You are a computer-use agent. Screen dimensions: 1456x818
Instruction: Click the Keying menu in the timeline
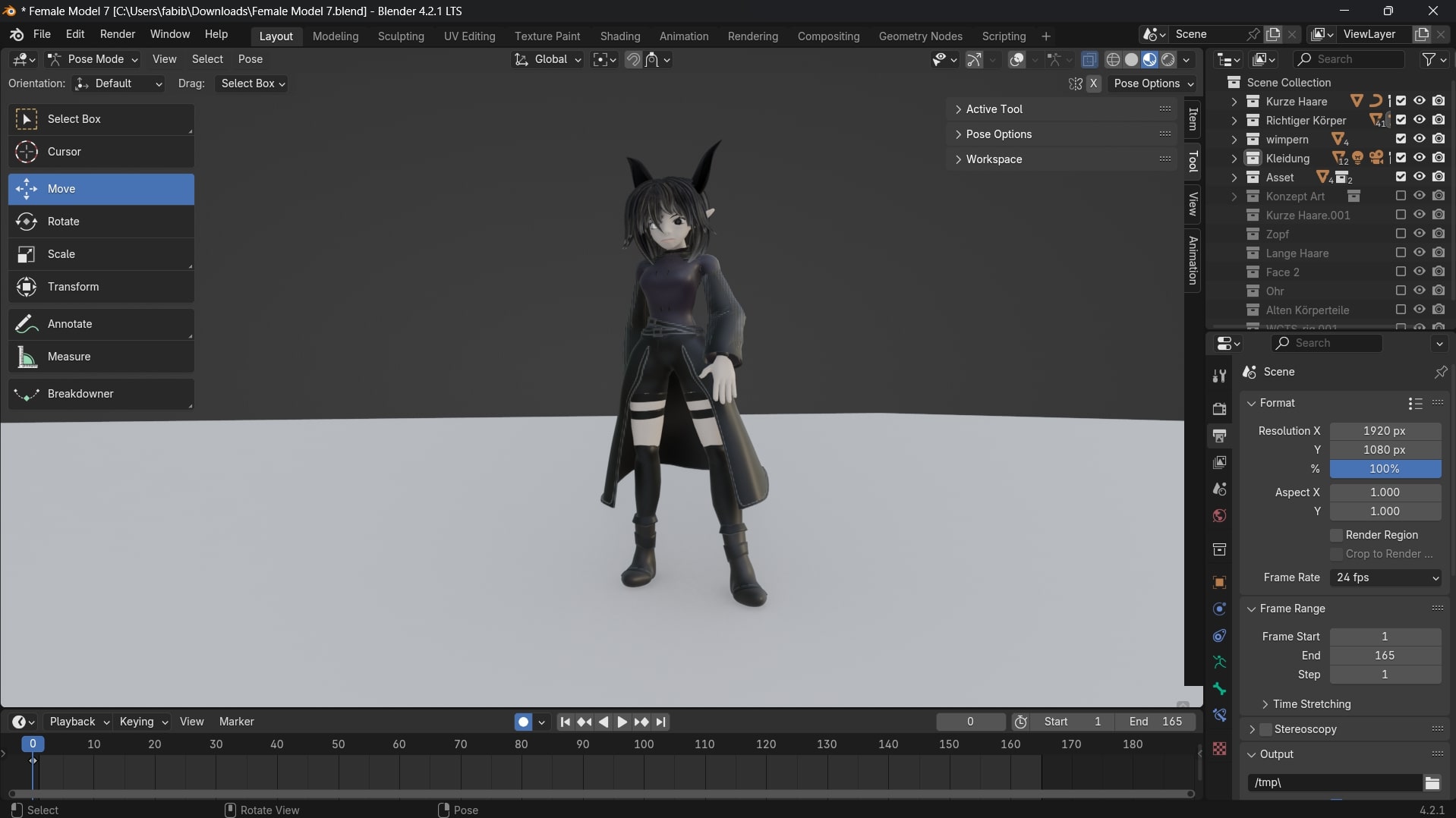[x=143, y=722]
